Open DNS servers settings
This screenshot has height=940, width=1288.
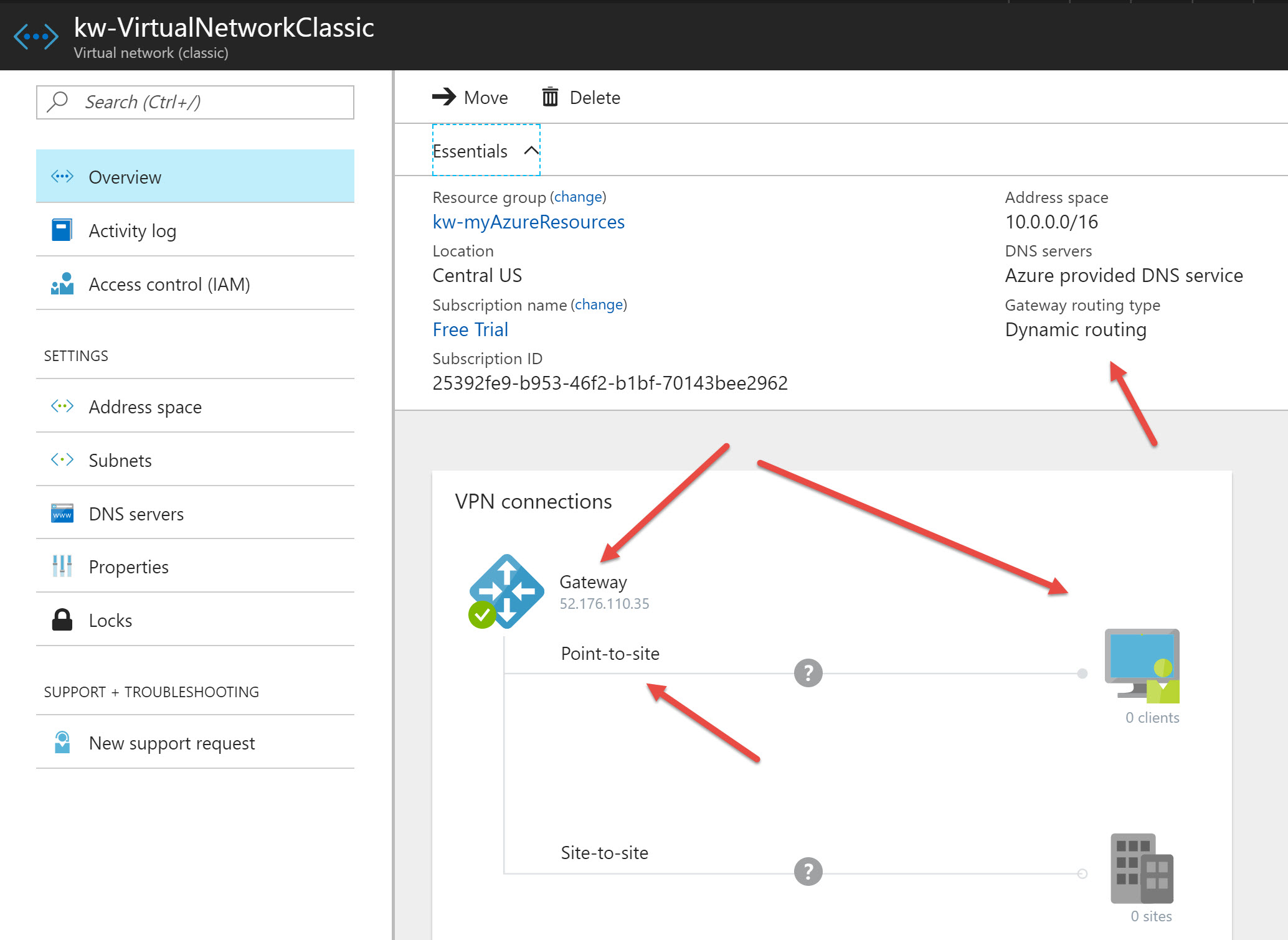click(x=195, y=514)
